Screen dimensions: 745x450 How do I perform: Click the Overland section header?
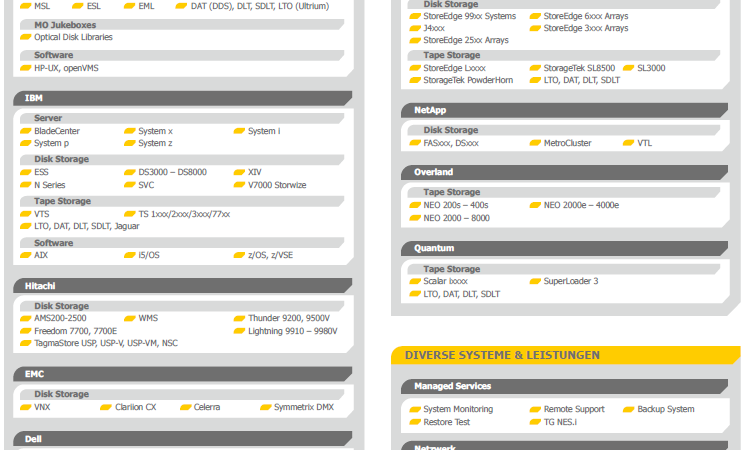click(564, 172)
